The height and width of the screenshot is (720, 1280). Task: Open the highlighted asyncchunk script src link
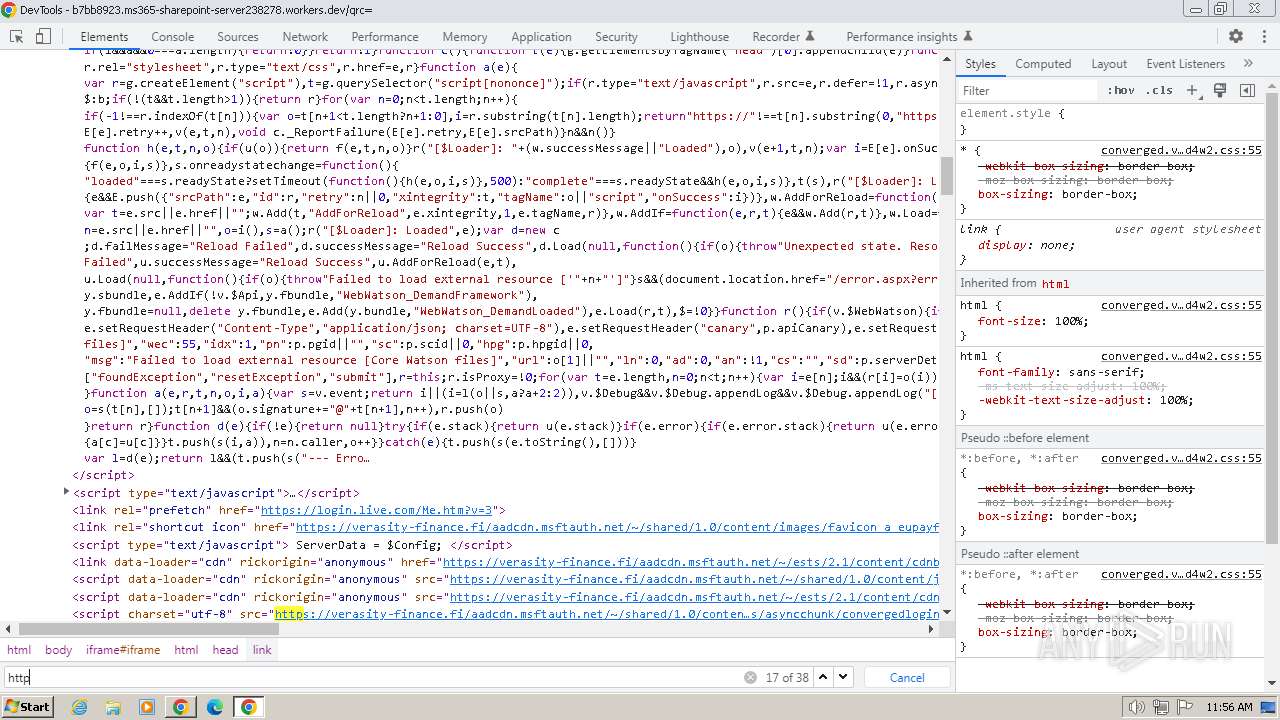pos(607,614)
